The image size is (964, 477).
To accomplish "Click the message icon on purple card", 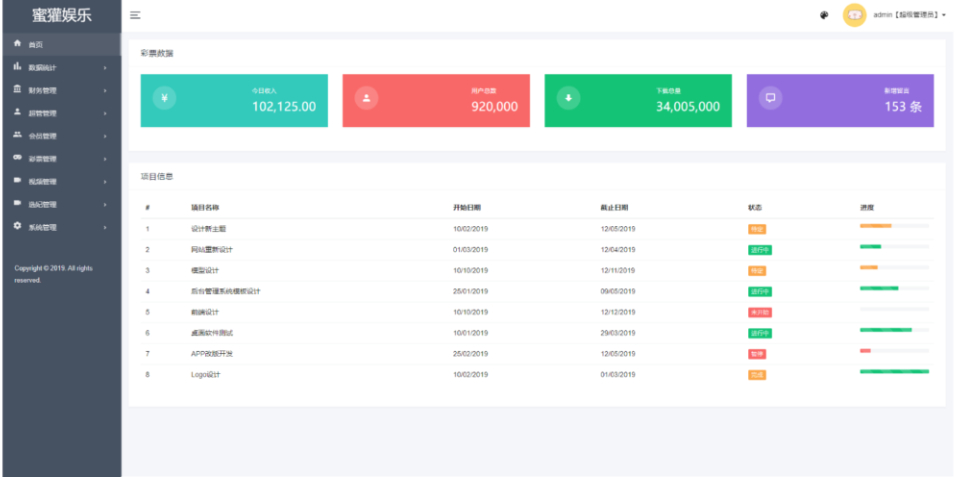I will (770, 98).
